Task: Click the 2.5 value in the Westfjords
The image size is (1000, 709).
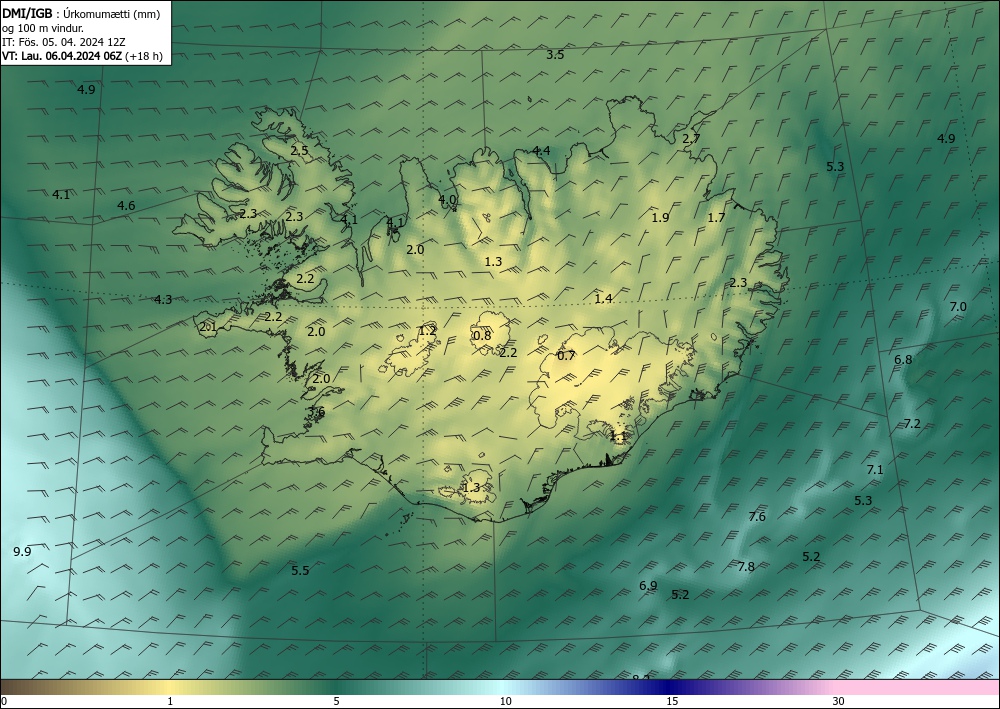Action: click(x=299, y=151)
